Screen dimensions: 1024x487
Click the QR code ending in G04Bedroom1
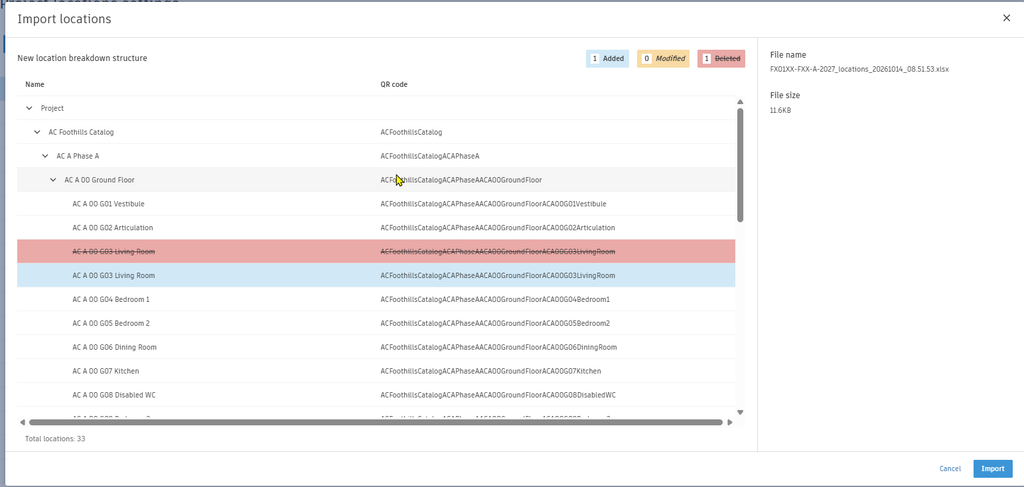[495, 299]
